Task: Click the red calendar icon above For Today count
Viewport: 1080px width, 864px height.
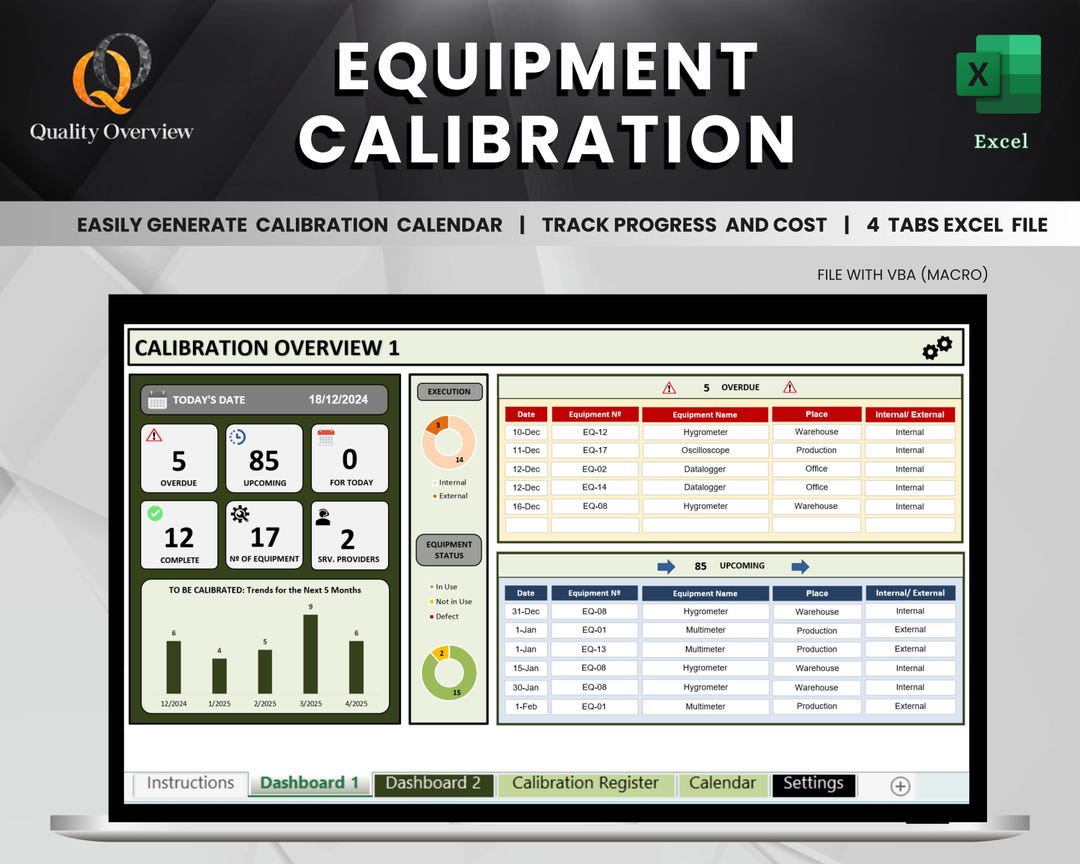Action: (x=326, y=436)
